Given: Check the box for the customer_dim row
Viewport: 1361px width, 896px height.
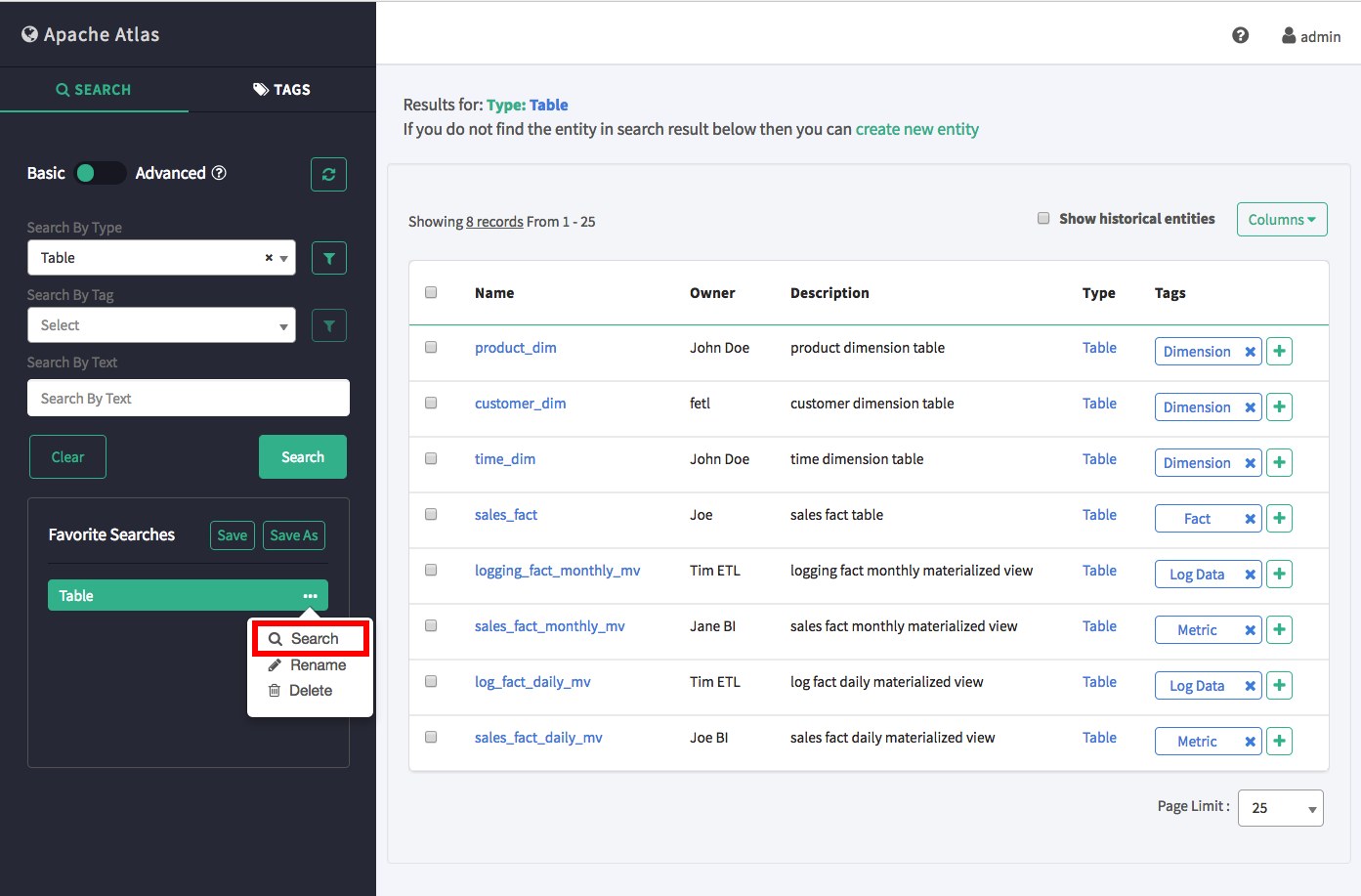Looking at the screenshot, I should pos(431,403).
